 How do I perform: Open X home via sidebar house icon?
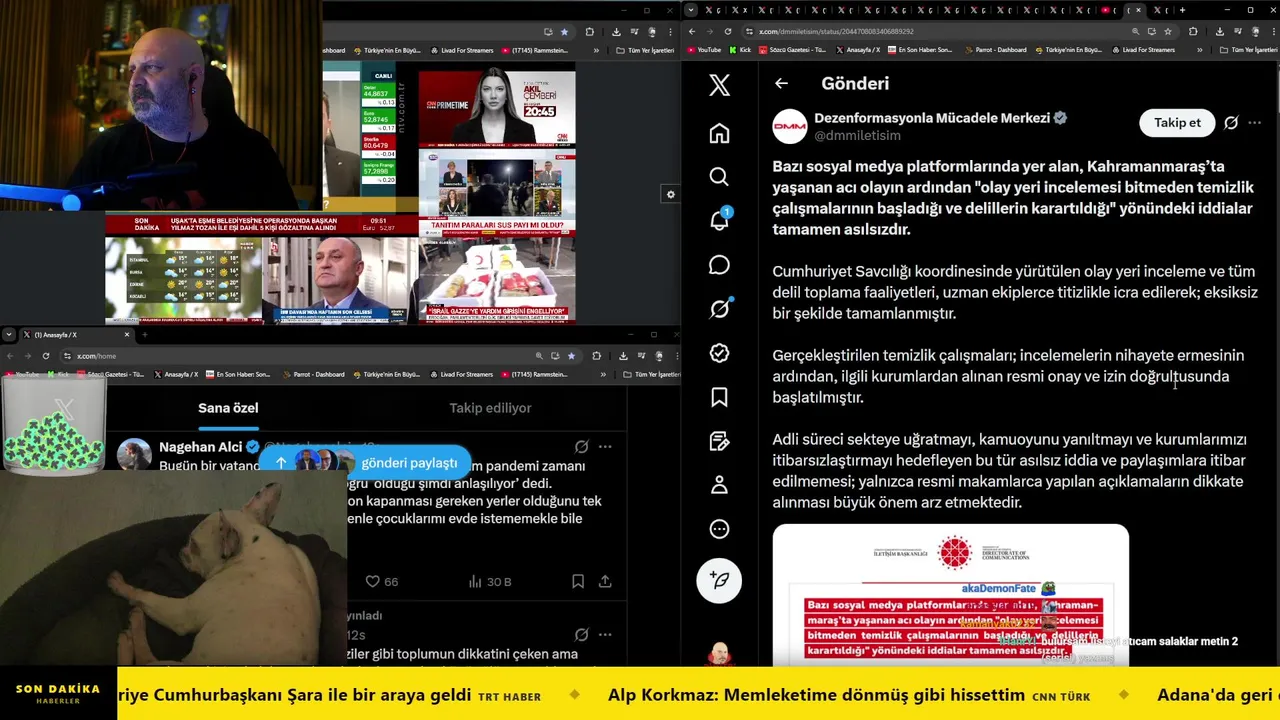(x=719, y=133)
